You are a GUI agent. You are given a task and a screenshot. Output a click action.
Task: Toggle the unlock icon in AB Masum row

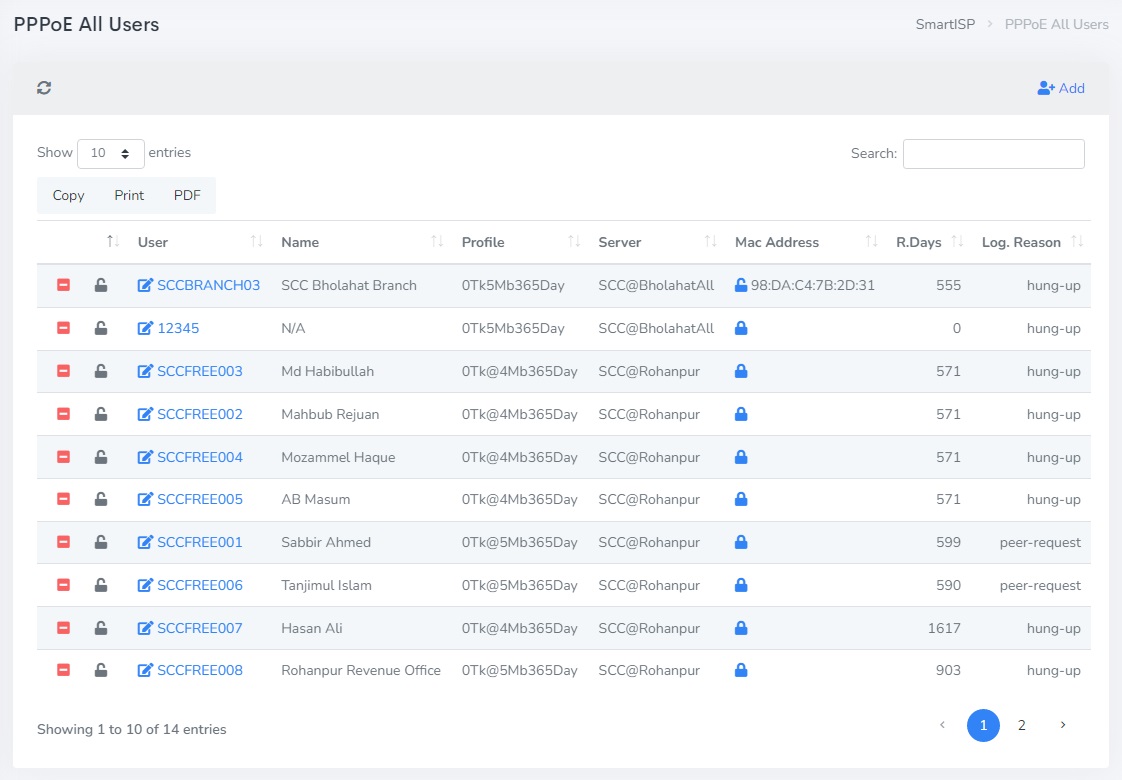coord(101,500)
